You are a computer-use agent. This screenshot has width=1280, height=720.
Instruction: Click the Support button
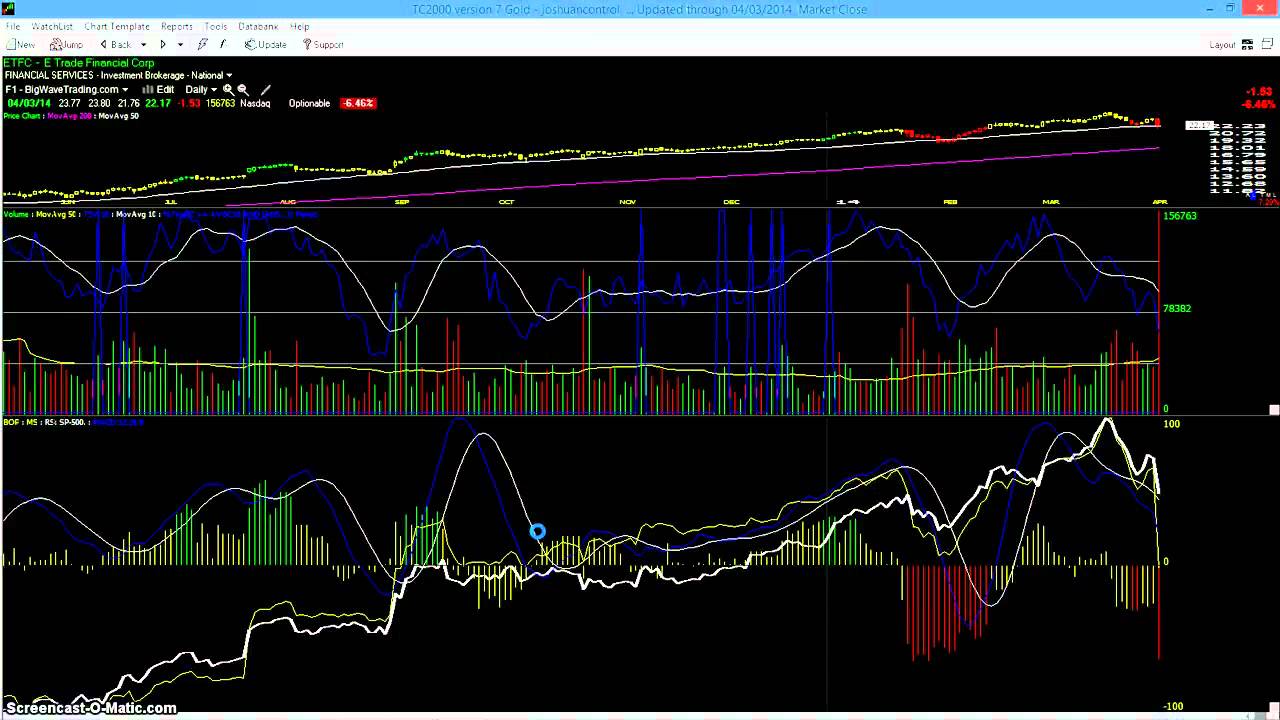[323, 44]
